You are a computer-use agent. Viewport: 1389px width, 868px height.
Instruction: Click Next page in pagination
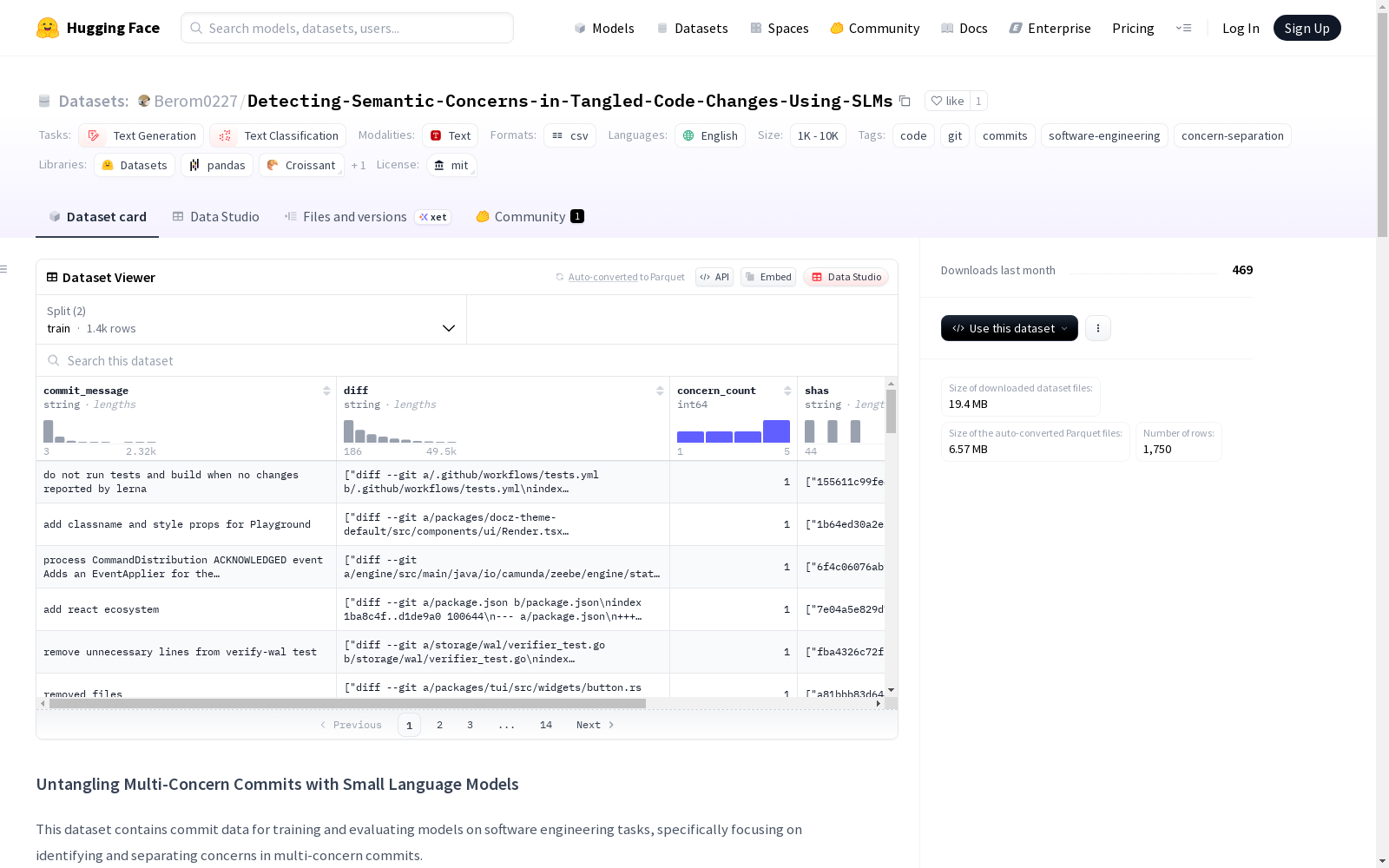click(596, 725)
